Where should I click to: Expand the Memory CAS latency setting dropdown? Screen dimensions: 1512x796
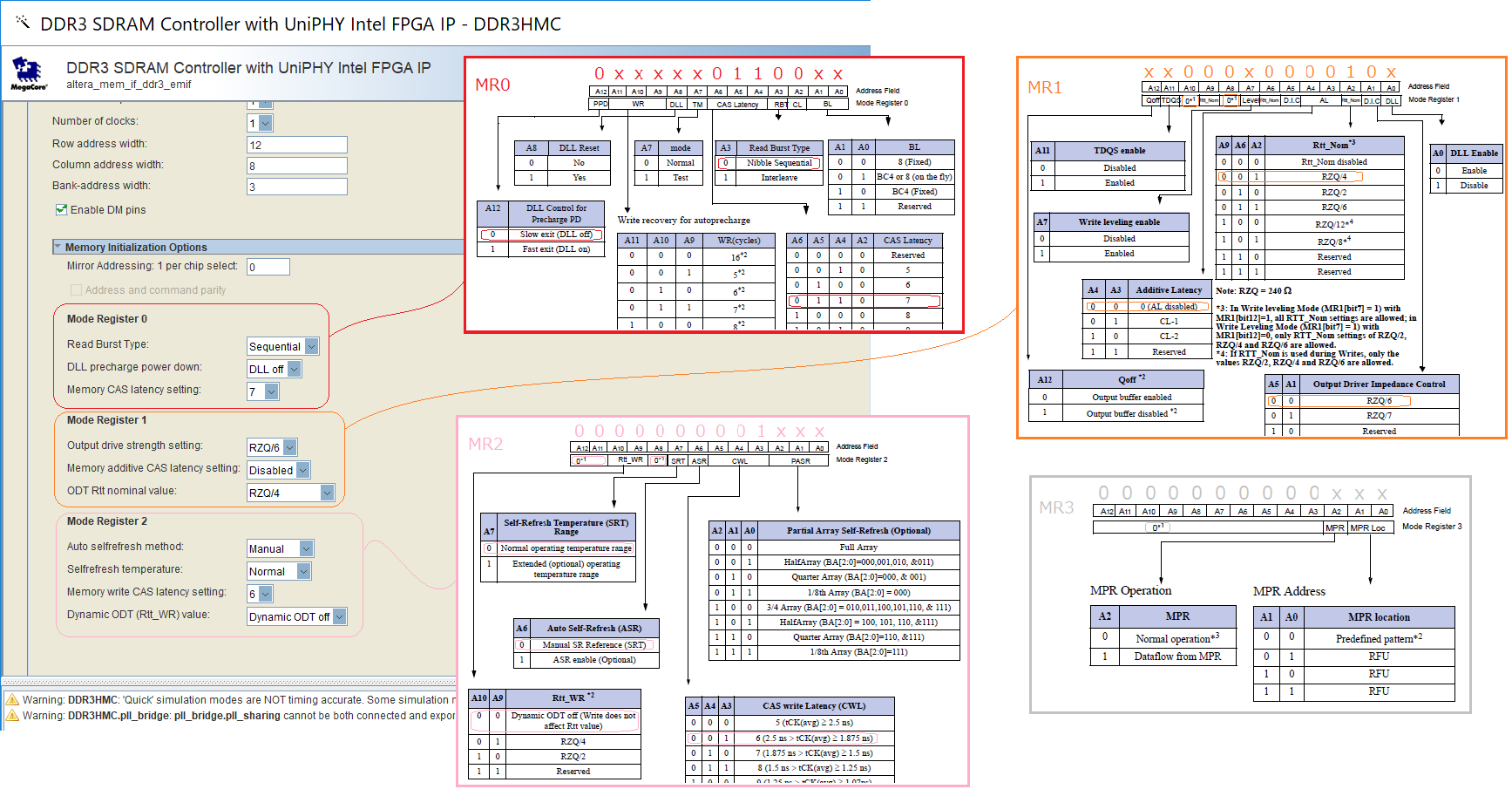pyautogui.click(x=271, y=392)
